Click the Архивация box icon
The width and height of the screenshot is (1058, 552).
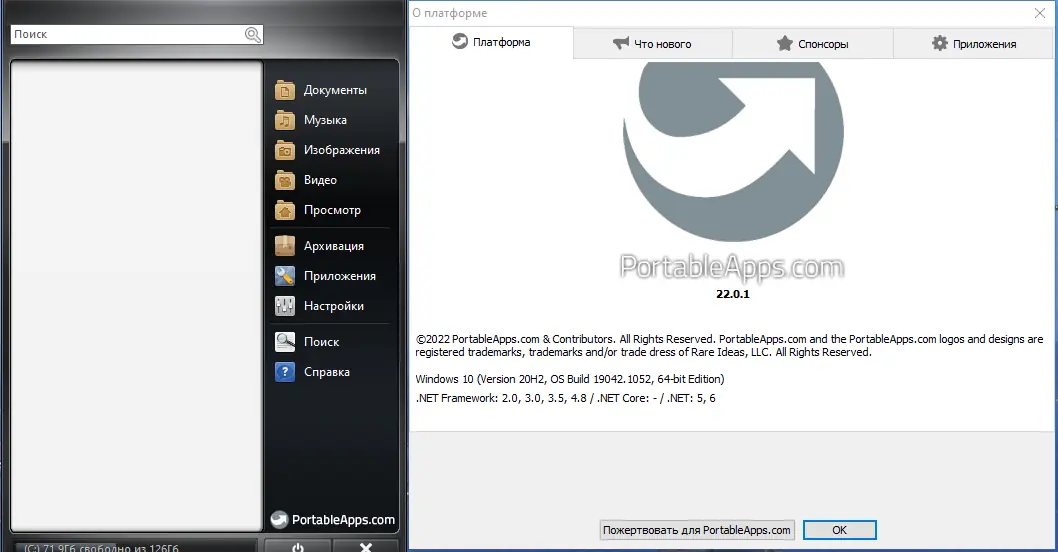tap(285, 246)
